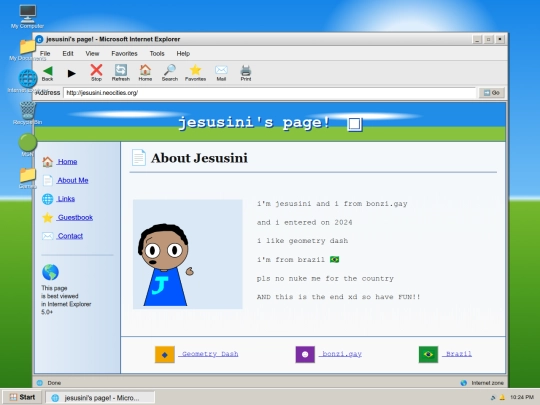Click the Refresh toolbar icon

(121, 73)
